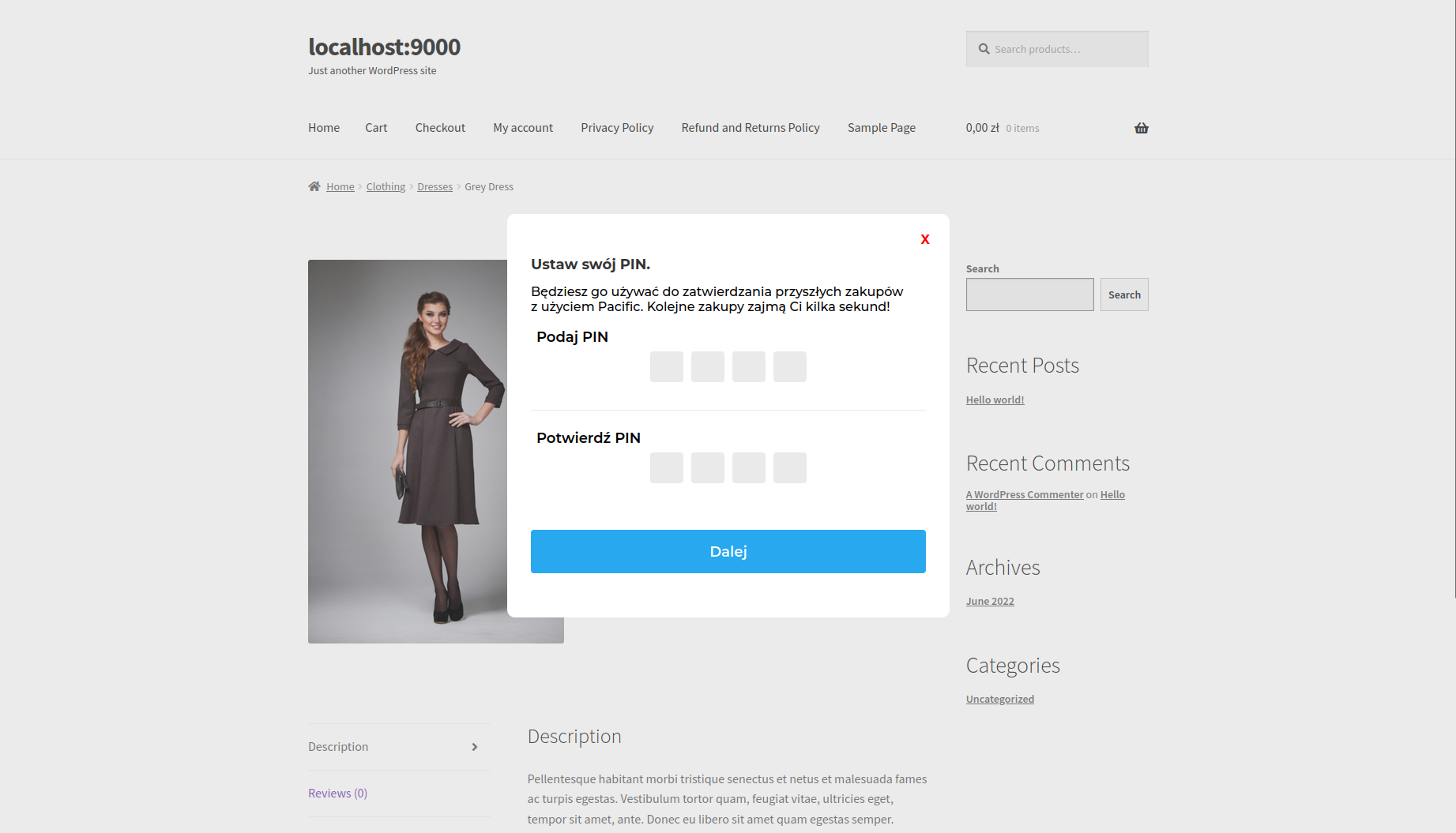Open the Checkout menu item
The height and width of the screenshot is (833, 1456).
[x=440, y=128]
